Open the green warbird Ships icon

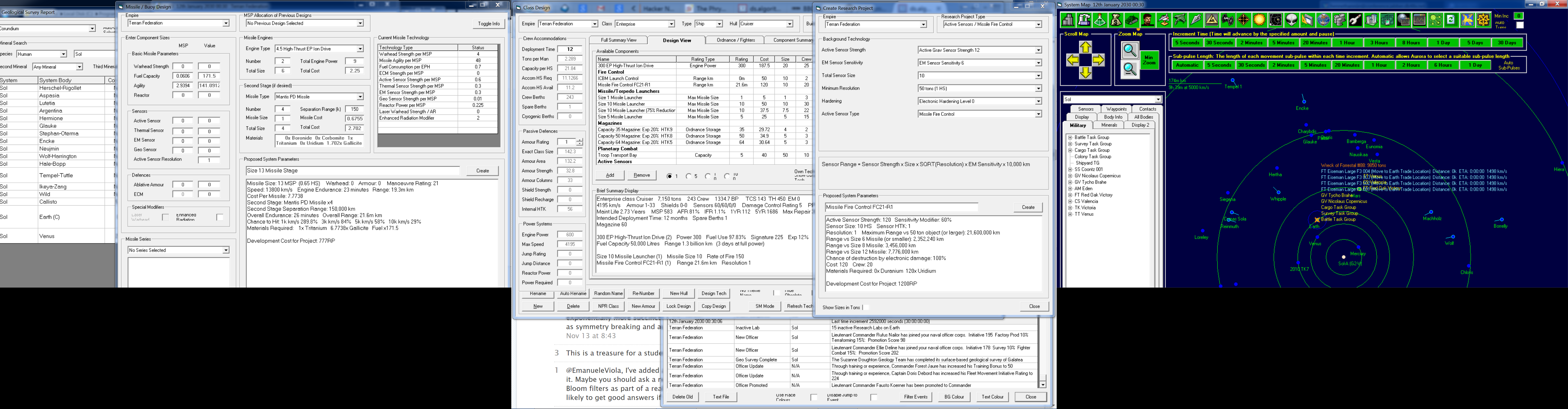click(1180, 19)
